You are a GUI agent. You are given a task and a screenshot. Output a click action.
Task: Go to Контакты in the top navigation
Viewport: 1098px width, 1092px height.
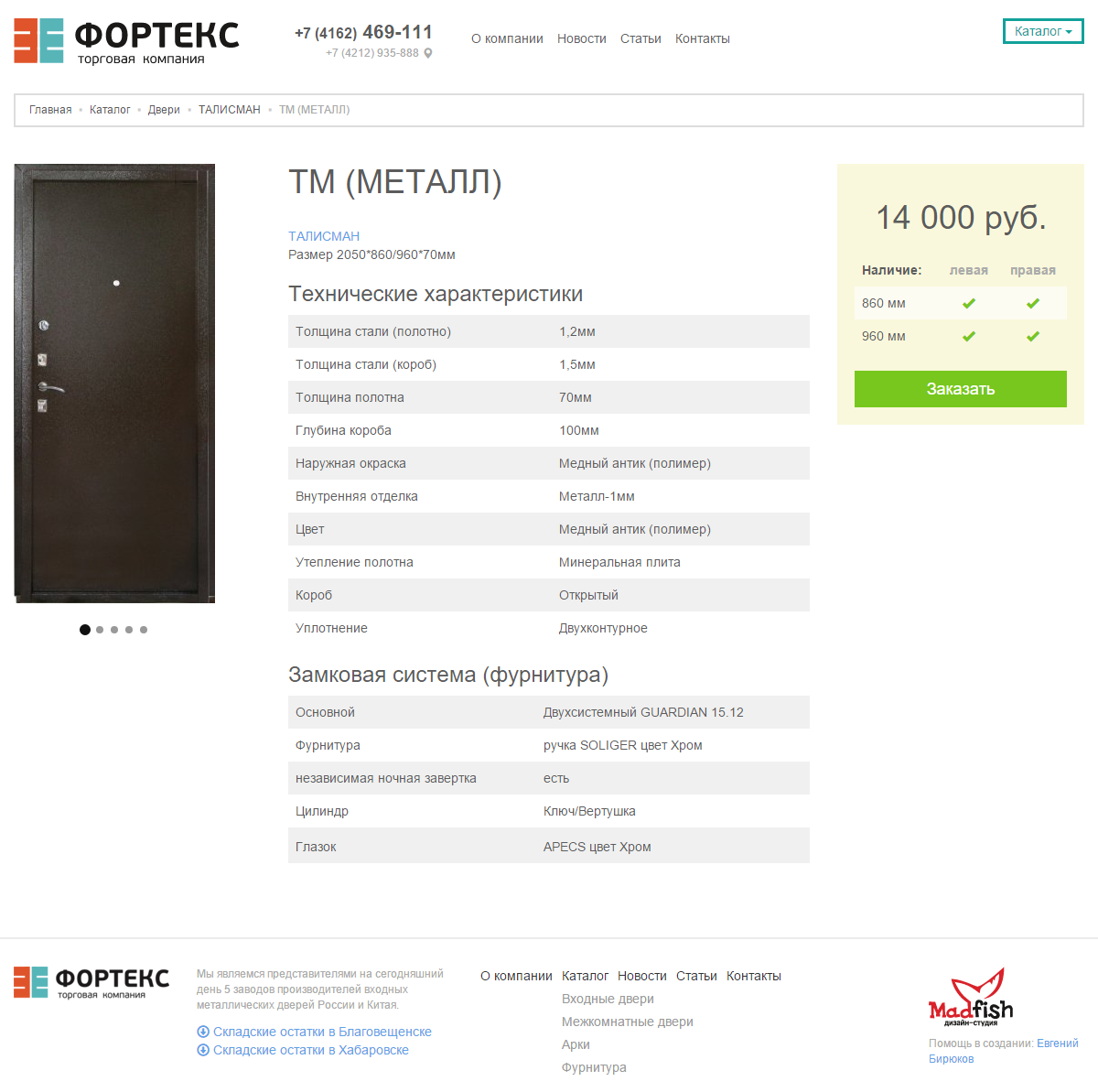coord(703,38)
